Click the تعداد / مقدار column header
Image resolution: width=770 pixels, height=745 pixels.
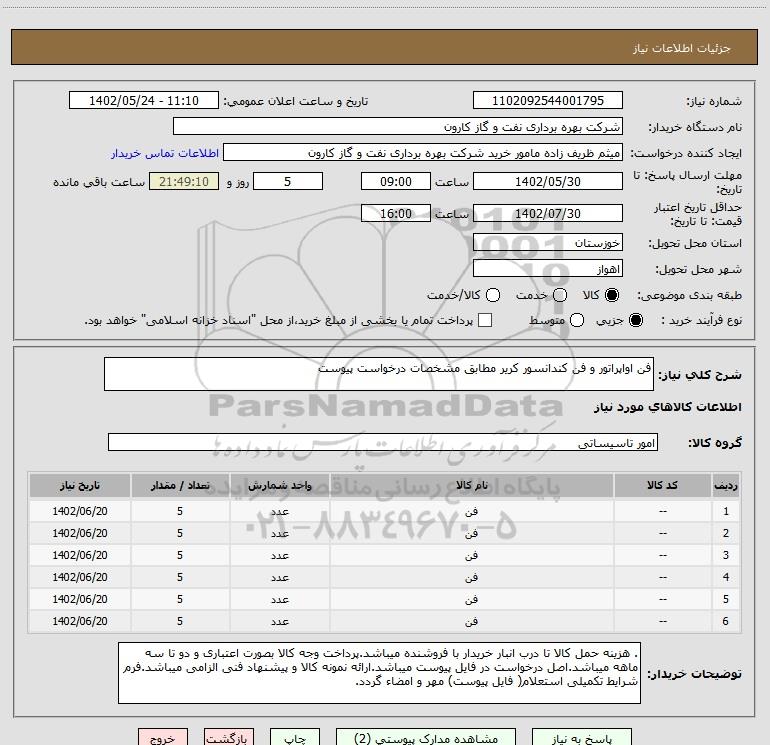pos(180,485)
